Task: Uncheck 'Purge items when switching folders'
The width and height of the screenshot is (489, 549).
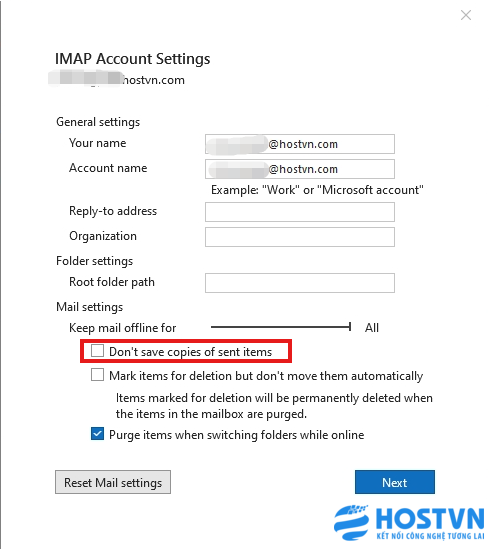Action: click(x=97, y=434)
